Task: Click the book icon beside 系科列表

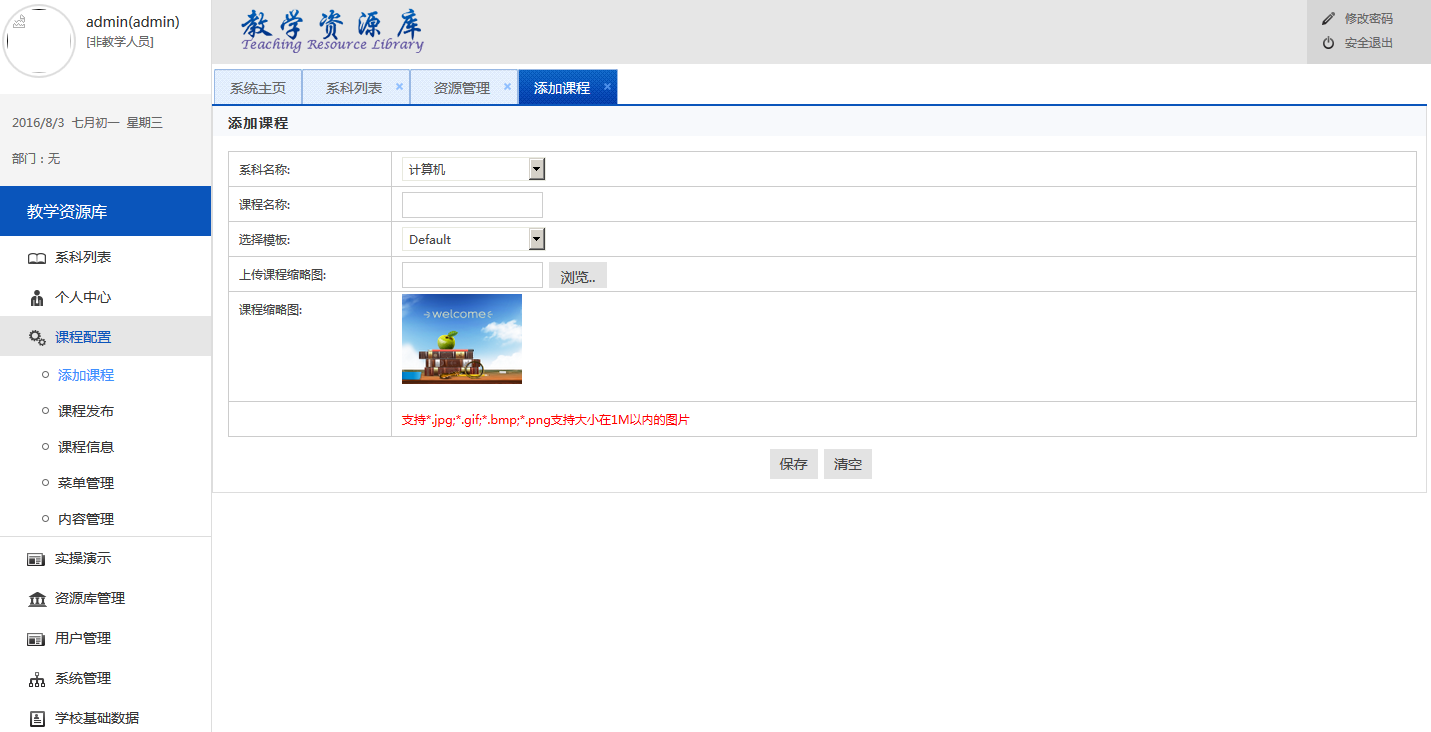Action: 37,258
